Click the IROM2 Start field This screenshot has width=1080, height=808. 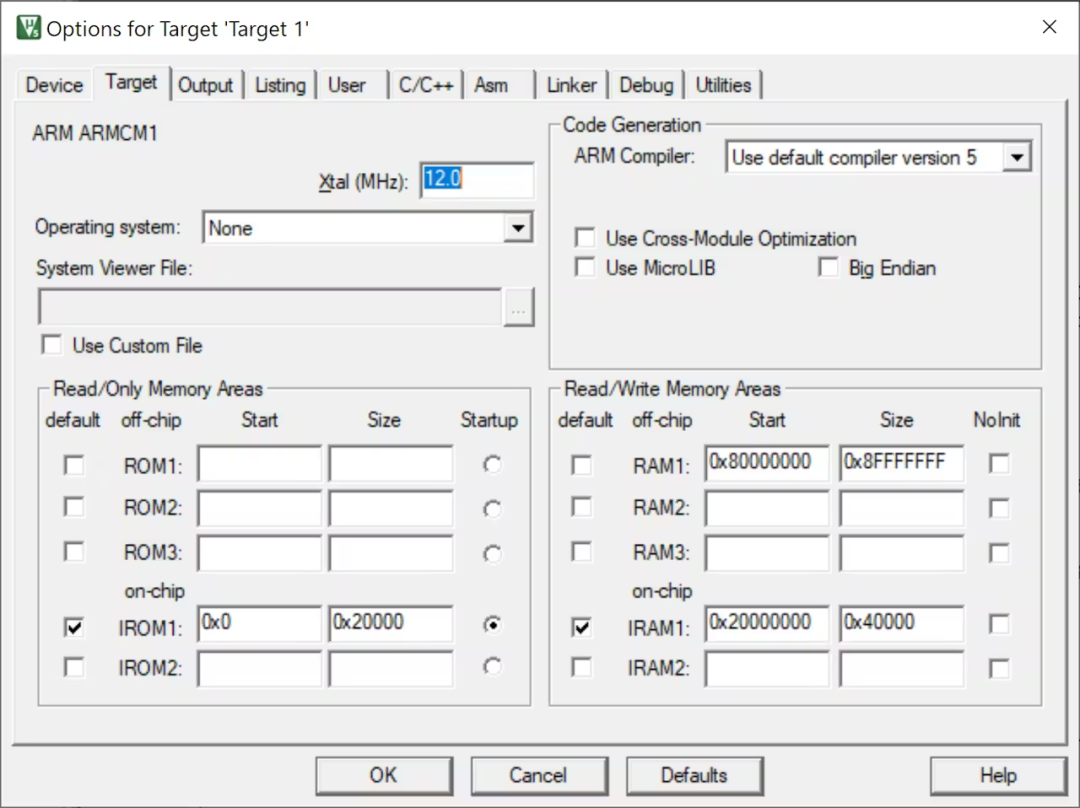pos(260,669)
